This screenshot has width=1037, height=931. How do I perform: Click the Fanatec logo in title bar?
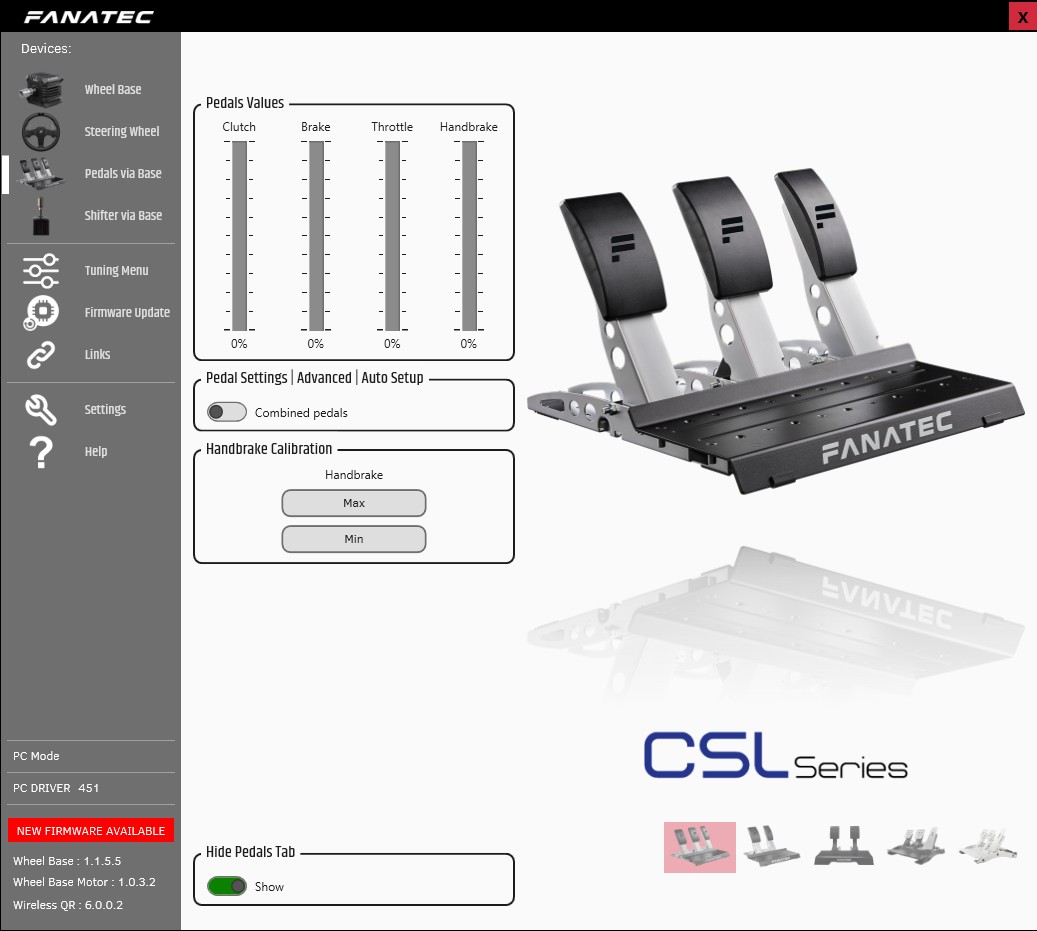pos(89,17)
